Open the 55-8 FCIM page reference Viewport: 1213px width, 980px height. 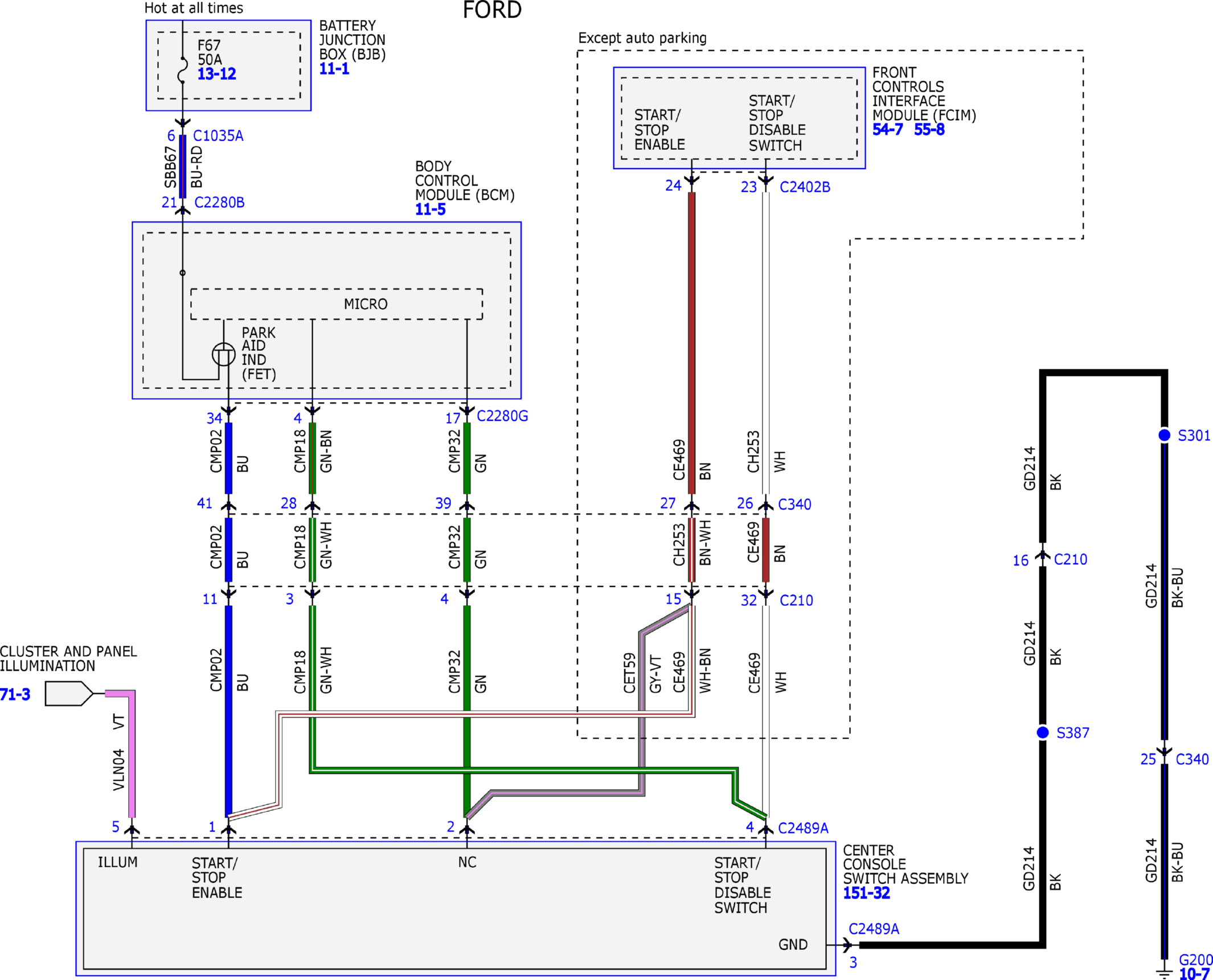929,130
